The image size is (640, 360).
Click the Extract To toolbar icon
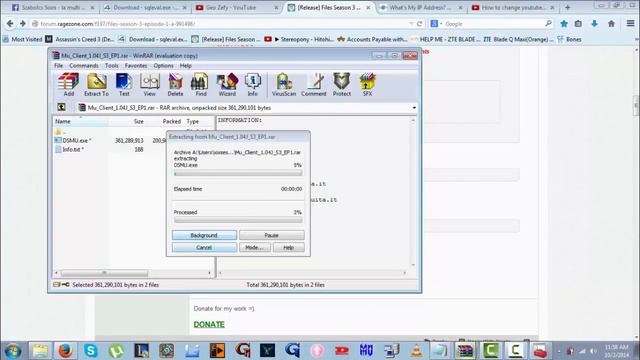[x=96, y=84]
